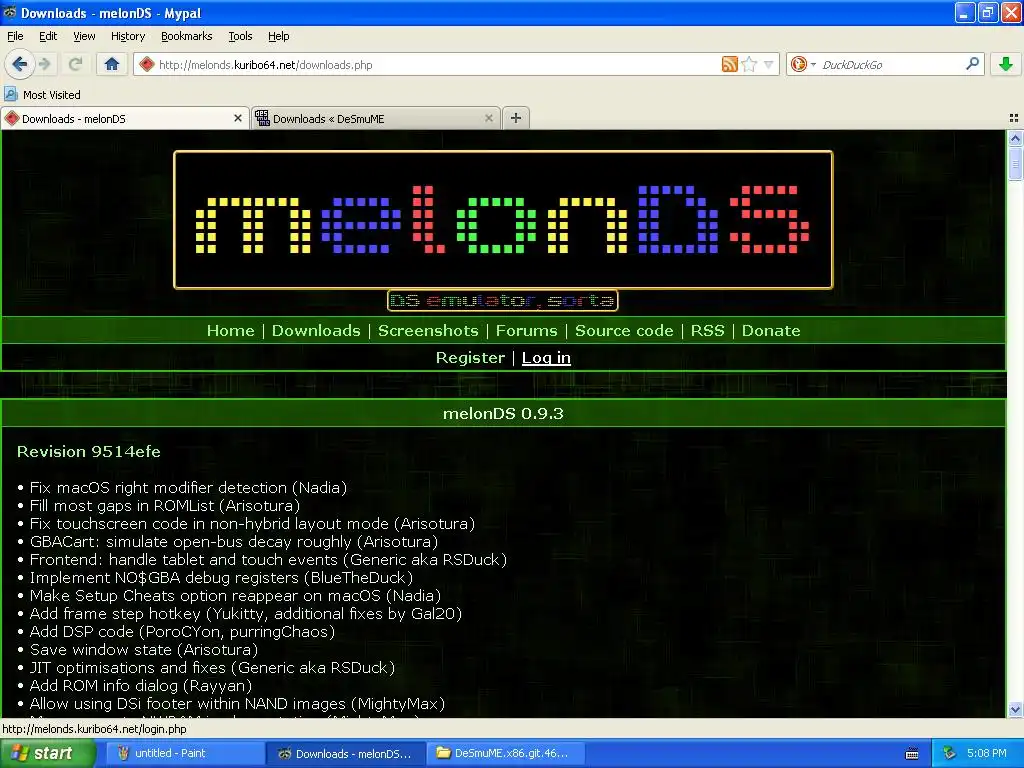Click the tab groups grid icon
The width and height of the screenshot is (1024, 768).
point(1014,118)
